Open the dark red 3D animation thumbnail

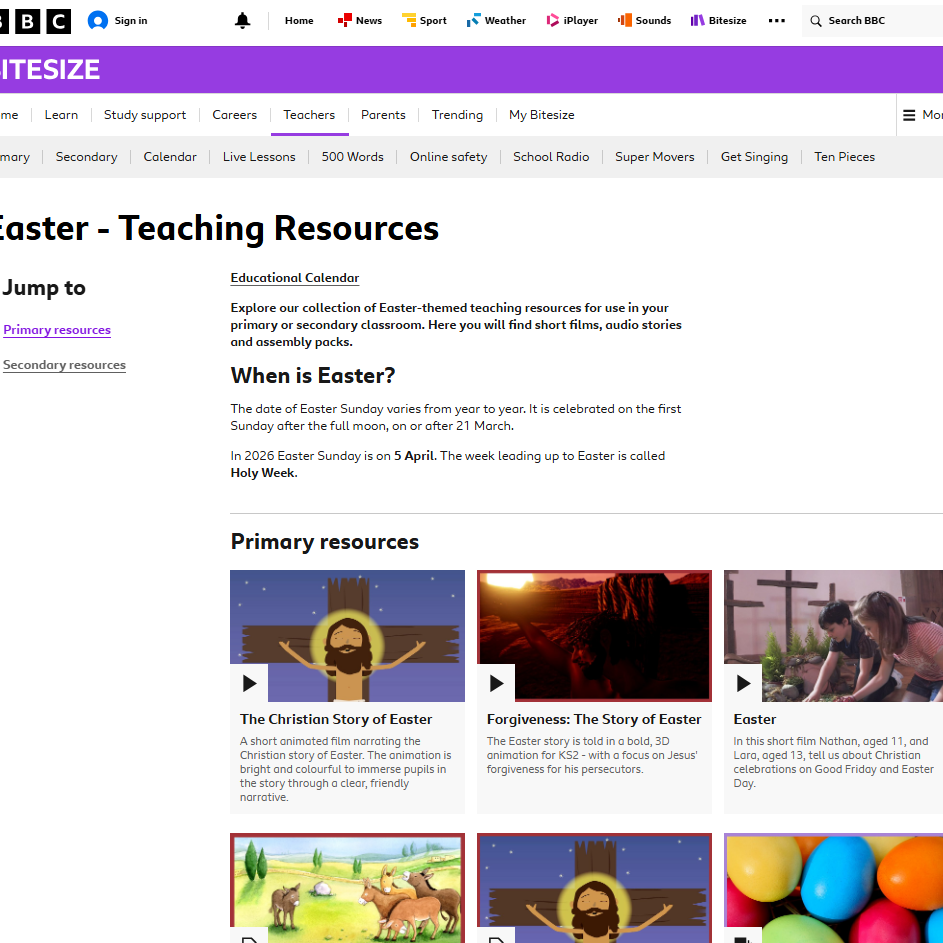tap(594, 636)
